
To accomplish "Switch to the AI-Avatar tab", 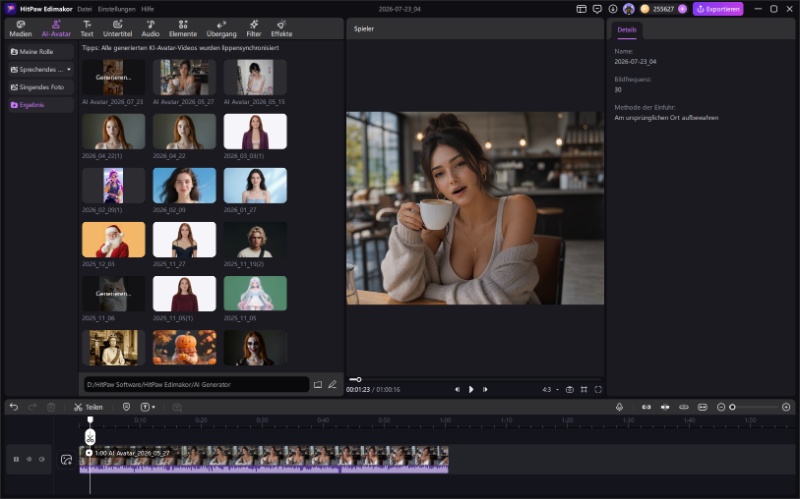I will tap(56, 29).
